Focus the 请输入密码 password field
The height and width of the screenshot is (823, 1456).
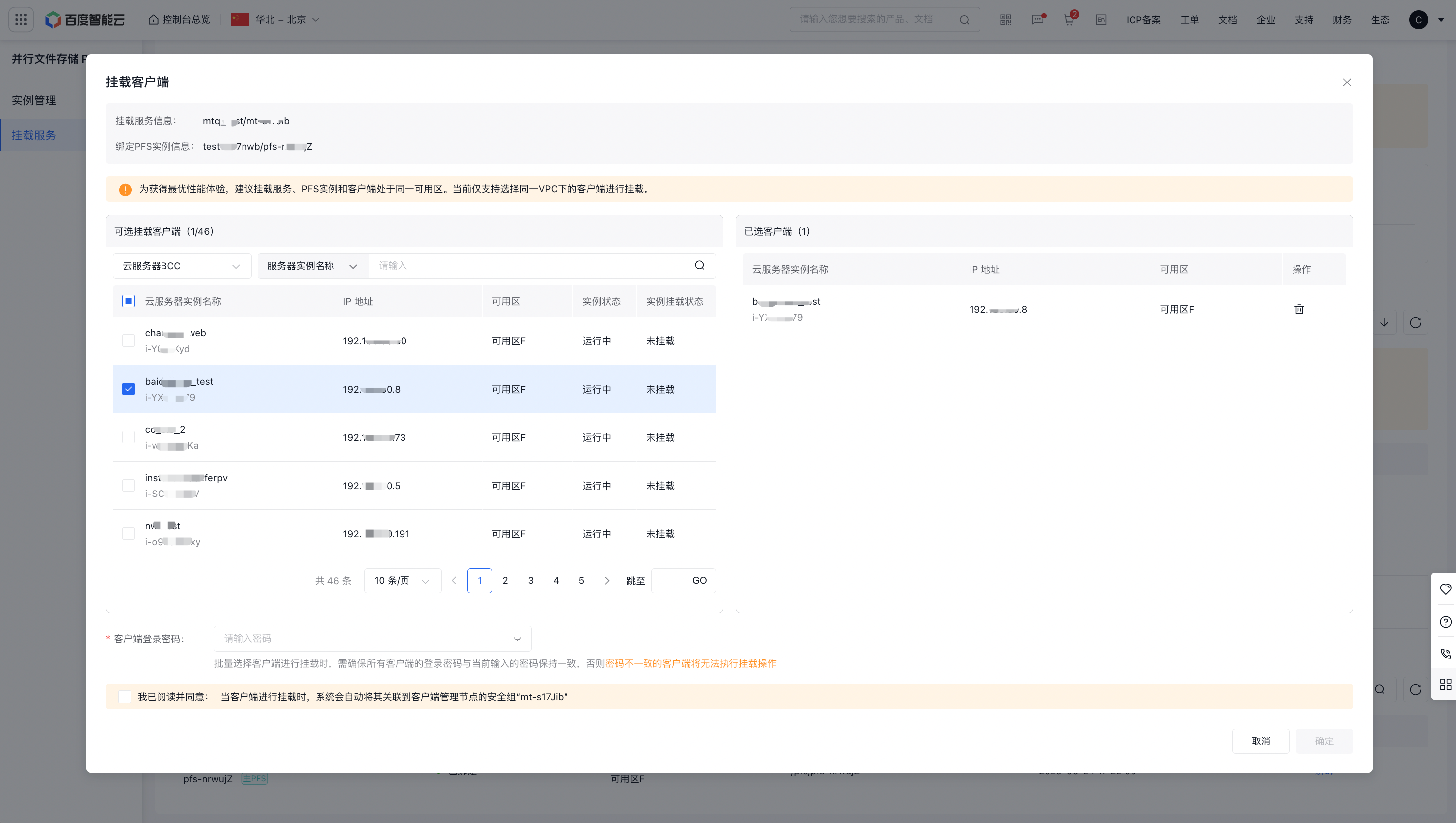pyautogui.click(x=373, y=639)
